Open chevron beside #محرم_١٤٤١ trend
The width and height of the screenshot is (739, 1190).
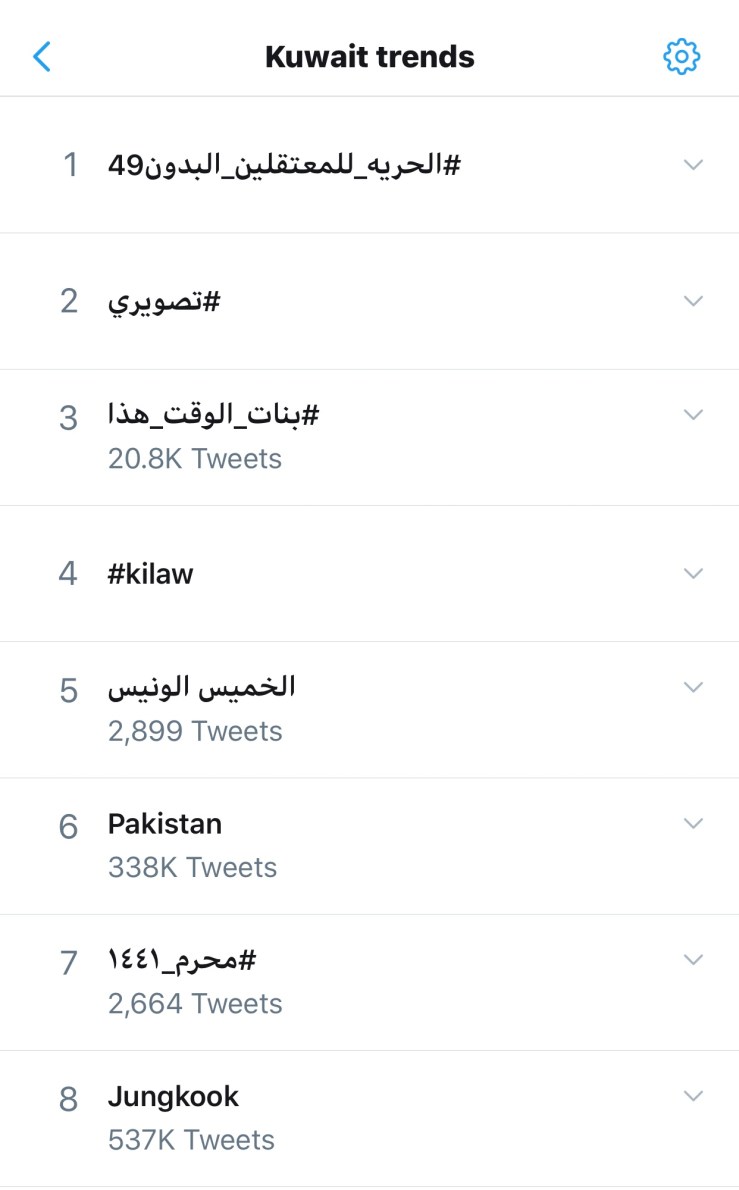click(x=693, y=959)
